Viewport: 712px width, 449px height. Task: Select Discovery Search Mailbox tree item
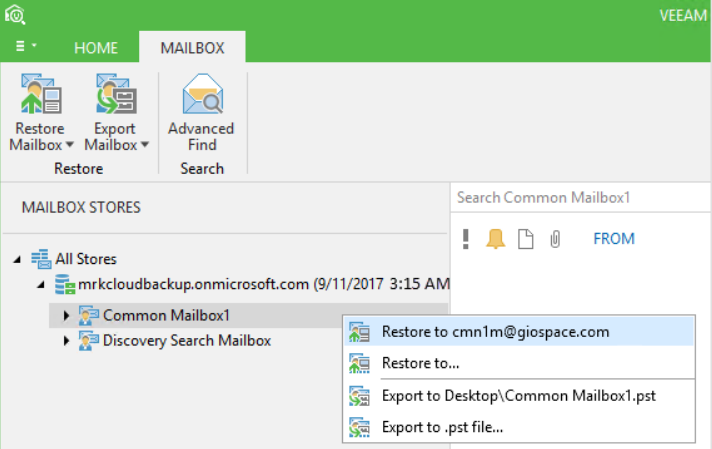point(187,340)
